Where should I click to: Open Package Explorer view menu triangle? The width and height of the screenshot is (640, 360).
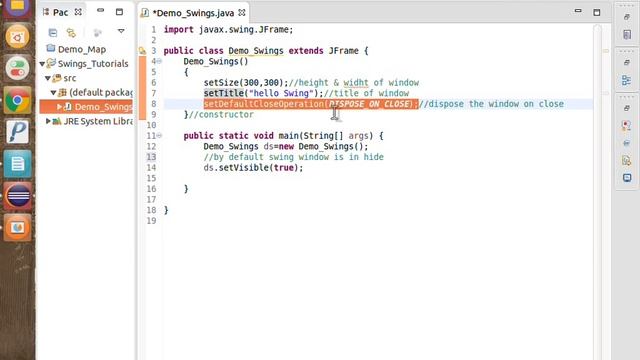coord(121,31)
